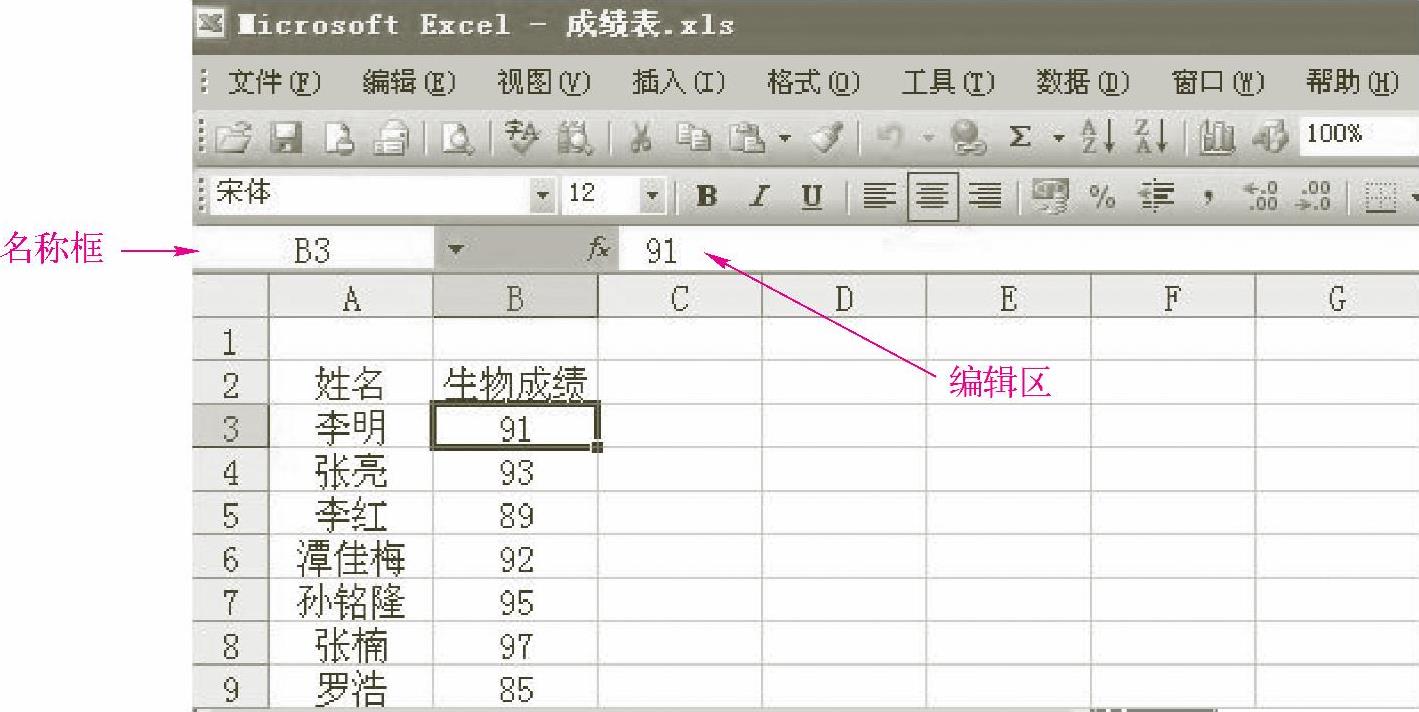The height and width of the screenshot is (712, 1419).
Task: Click the Insert Hyperlink globe icon
Action: point(968,136)
